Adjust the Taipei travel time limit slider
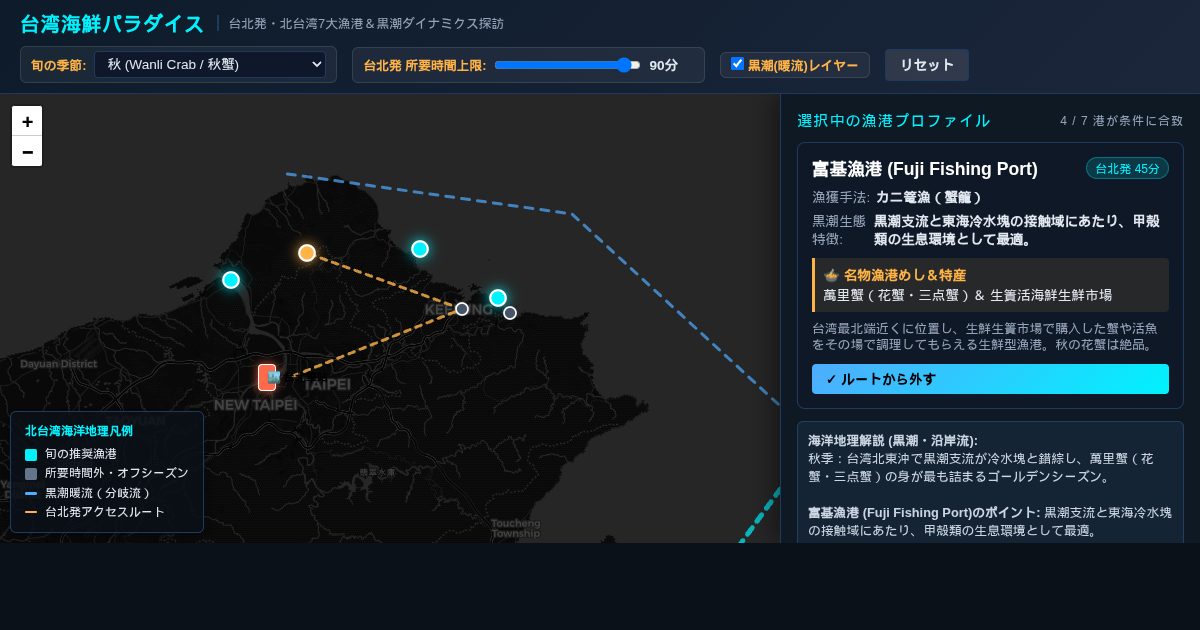The width and height of the screenshot is (1200, 630). coord(567,65)
